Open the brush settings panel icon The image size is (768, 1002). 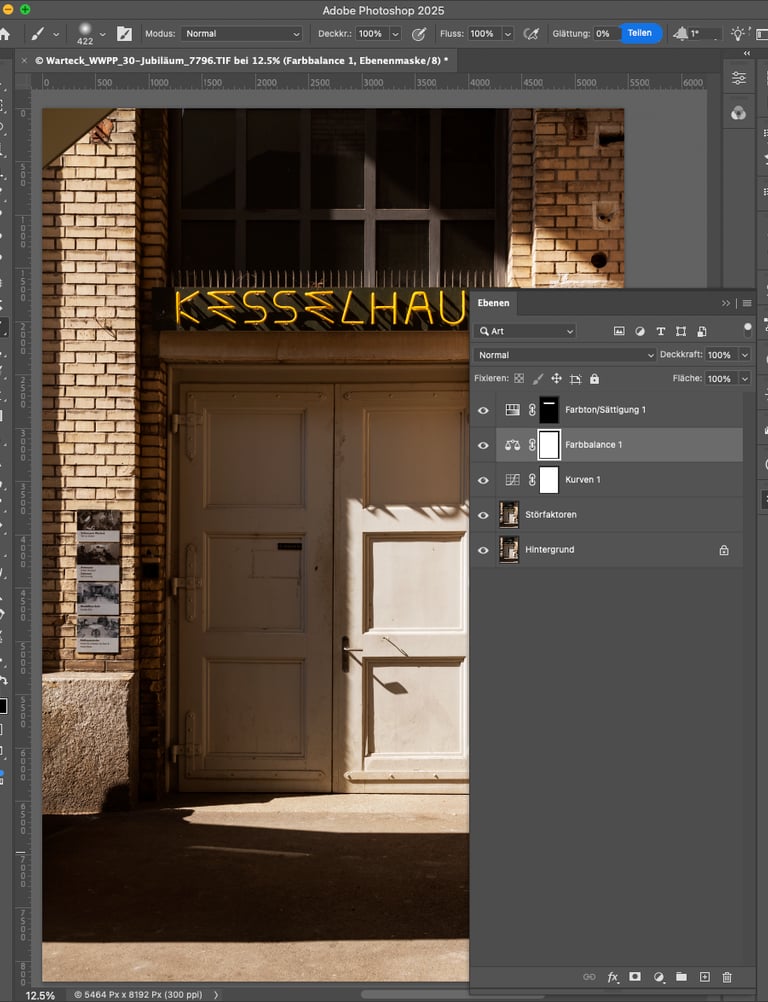tap(124, 34)
